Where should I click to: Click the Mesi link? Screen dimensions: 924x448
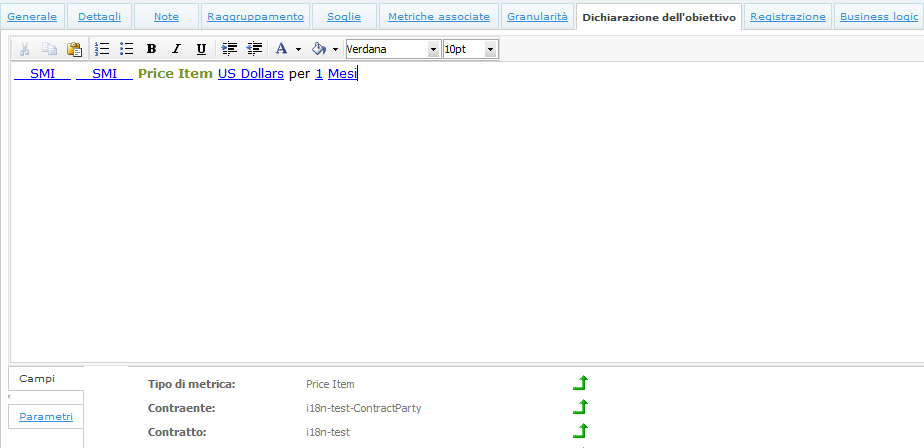342,74
